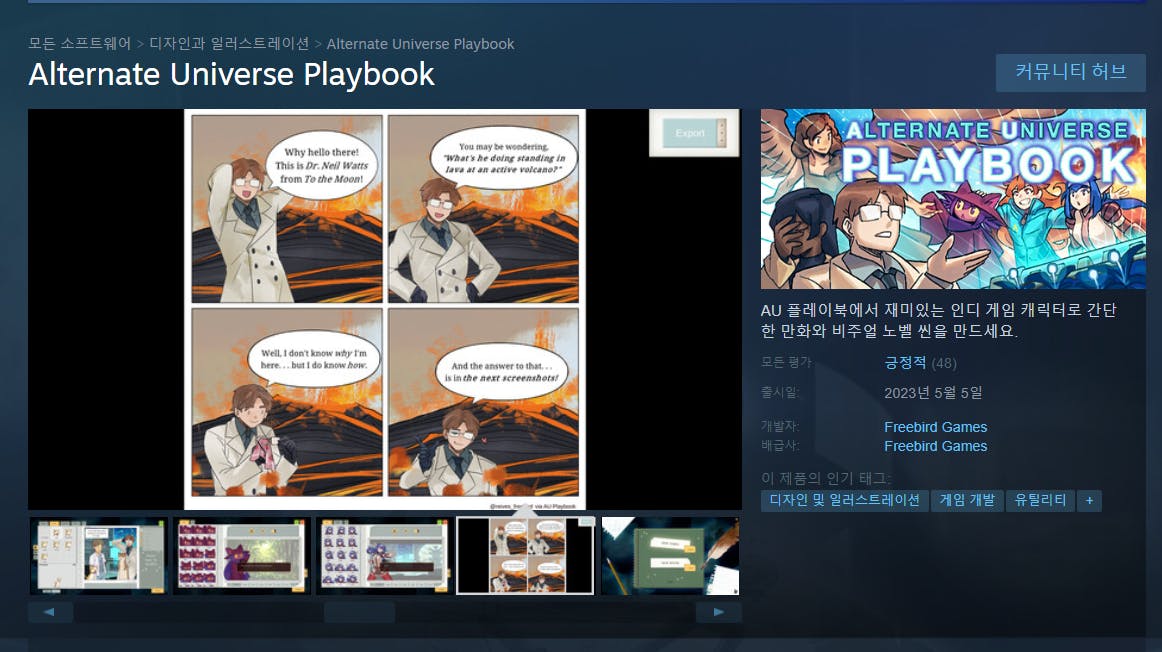Screen dimensions: 1162x652
Task: Select the 유틸리티 tag
Action: (x=1040, y=500)
